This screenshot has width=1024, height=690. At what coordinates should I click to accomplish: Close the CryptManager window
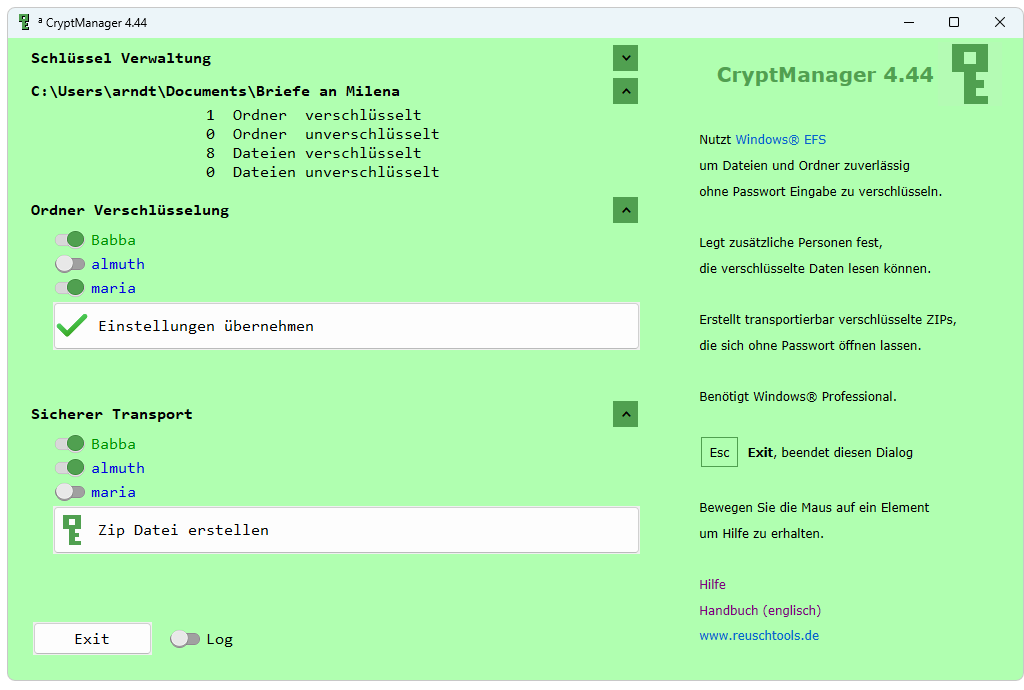(x=1000, y=22)
